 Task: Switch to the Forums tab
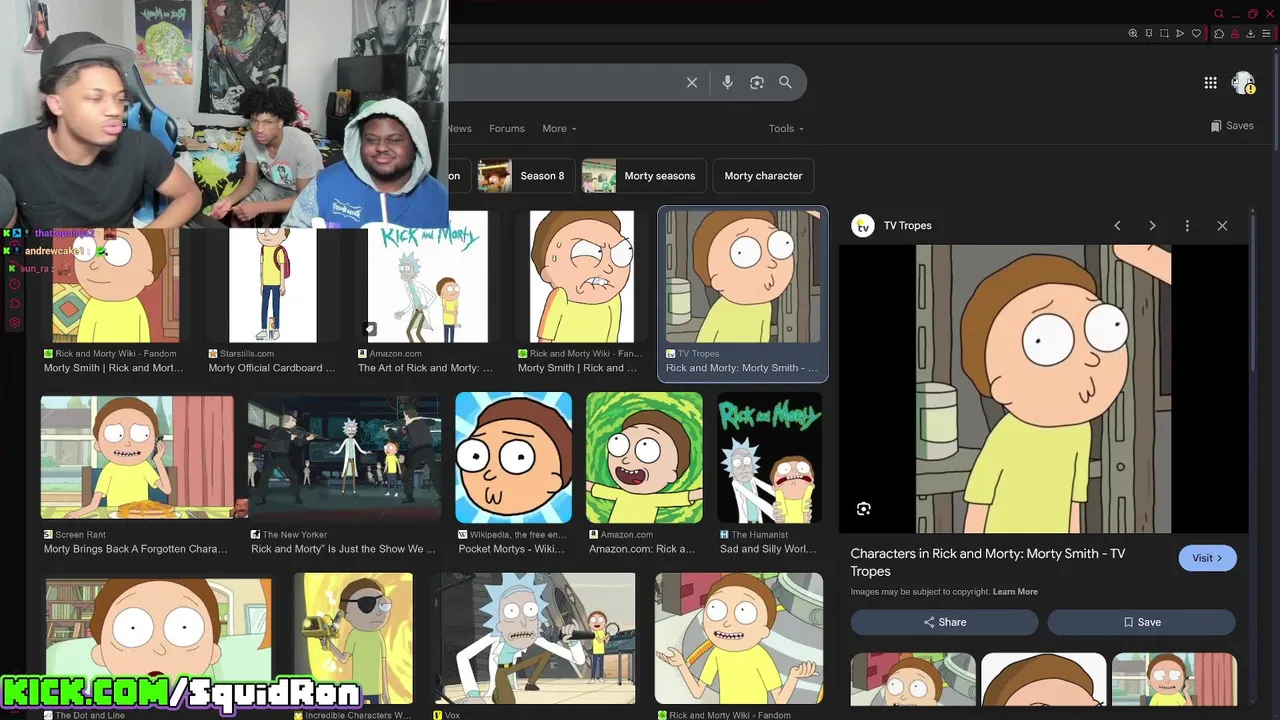coord(507,128)
